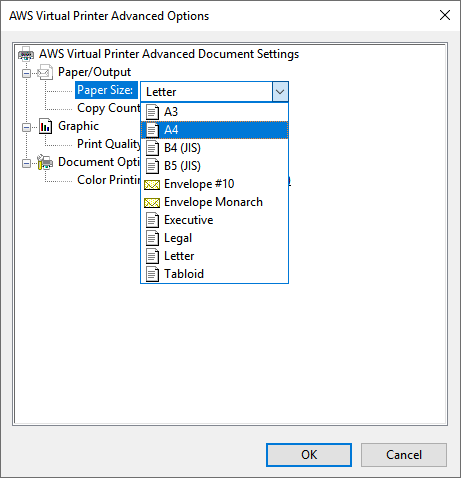Select the Copy Count tree item

109,108
